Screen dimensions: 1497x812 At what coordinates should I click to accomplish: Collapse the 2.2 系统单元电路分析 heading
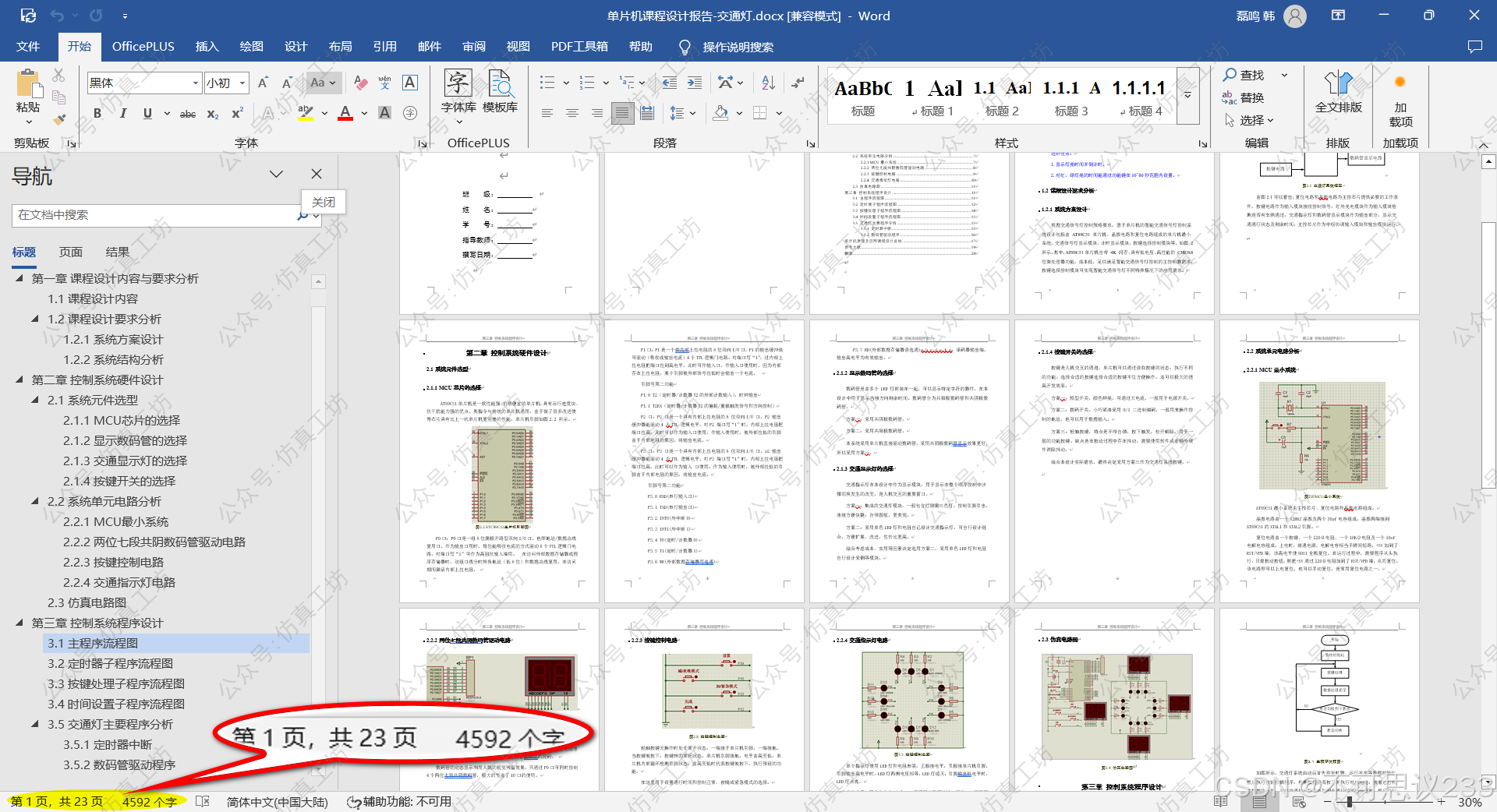pos(35,501)
